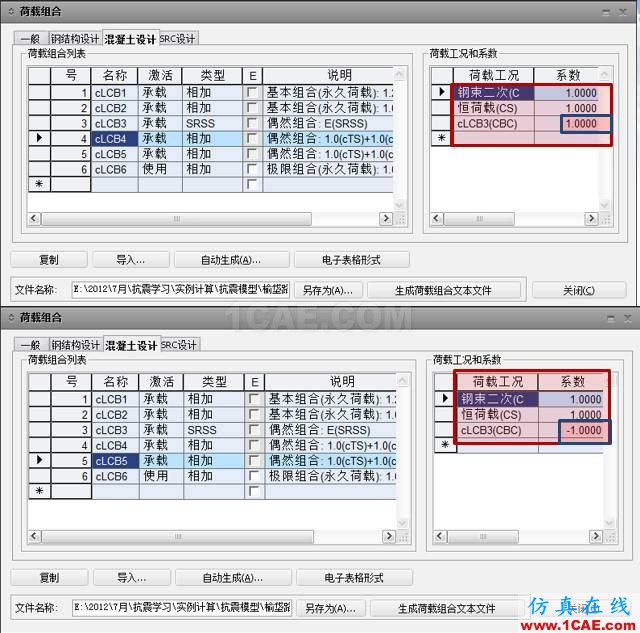The height and width of the screenshot is (633, 640).
Task: Tick E checkbox for cLCB2 in top window
Action: coord(252,108)
